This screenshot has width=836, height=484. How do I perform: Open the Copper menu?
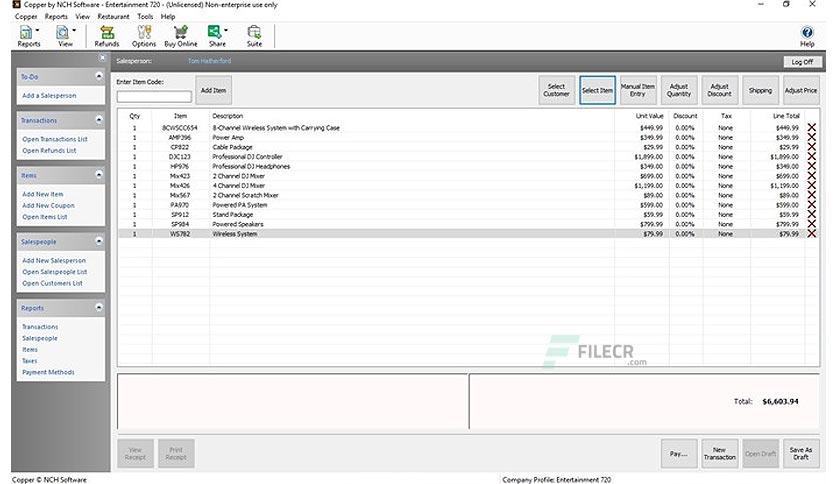[26, 17]
